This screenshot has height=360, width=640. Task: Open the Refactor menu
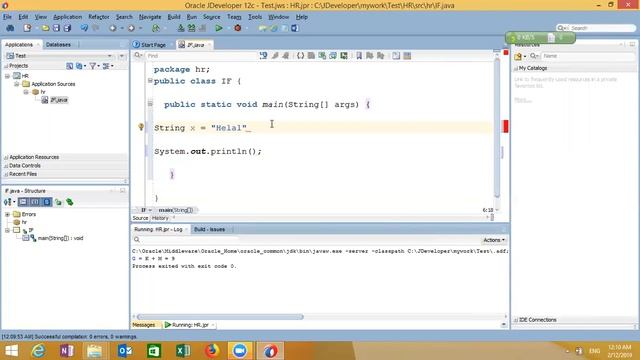(x=99, y=17)
